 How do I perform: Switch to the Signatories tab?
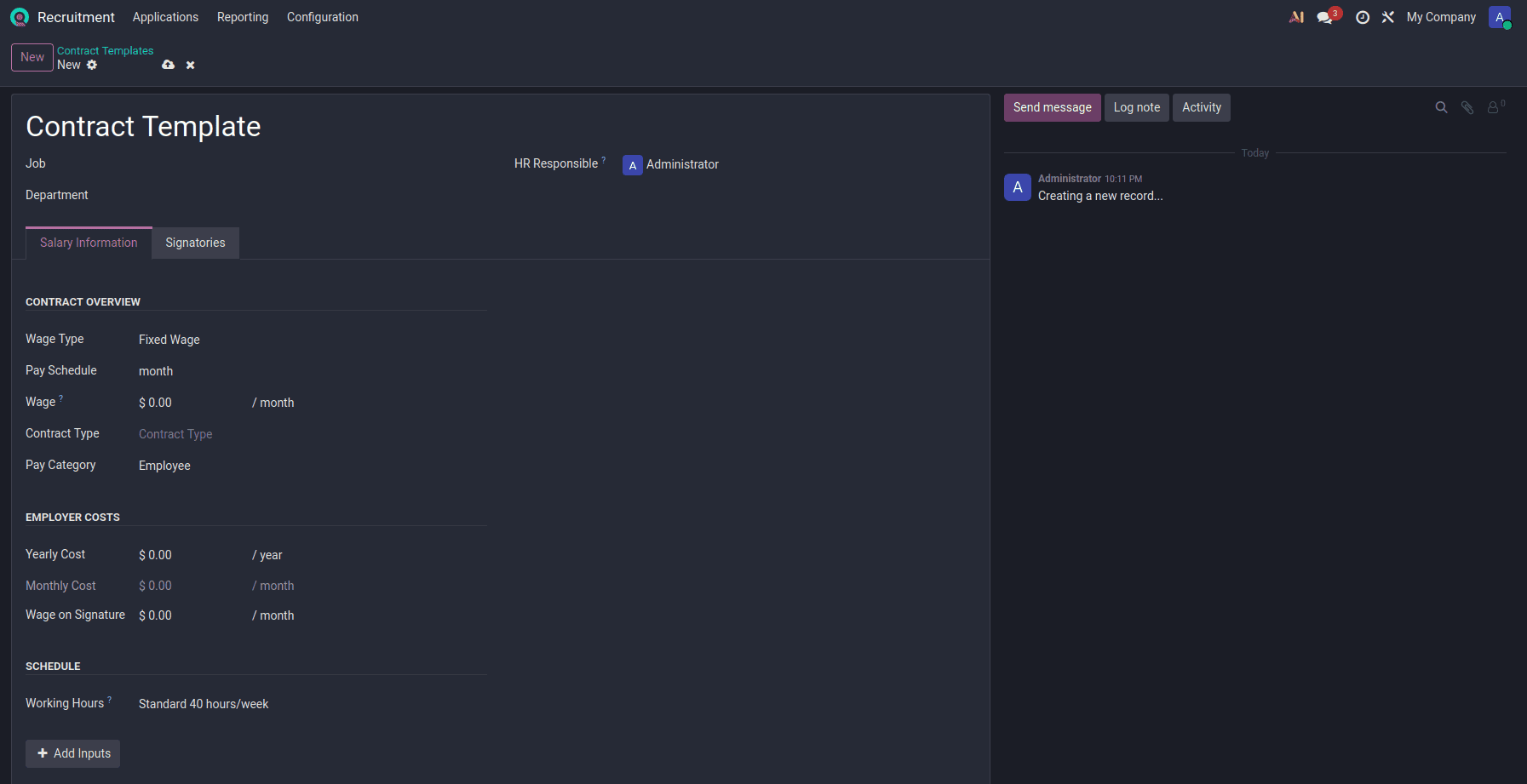pyautogui.click(x=195, y=243)
